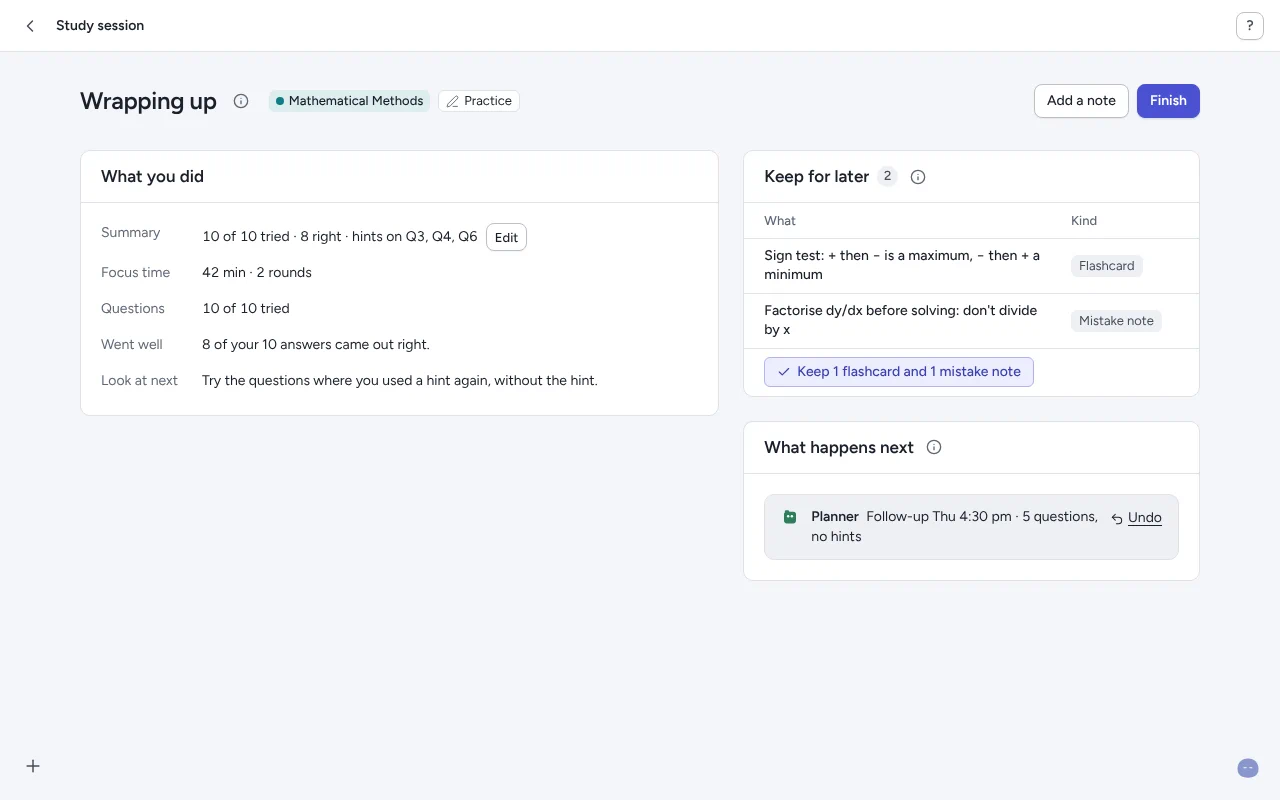1280x800 pixels.
Task: Undo the planned follow-up
Action: click(x=1137, y=518)
